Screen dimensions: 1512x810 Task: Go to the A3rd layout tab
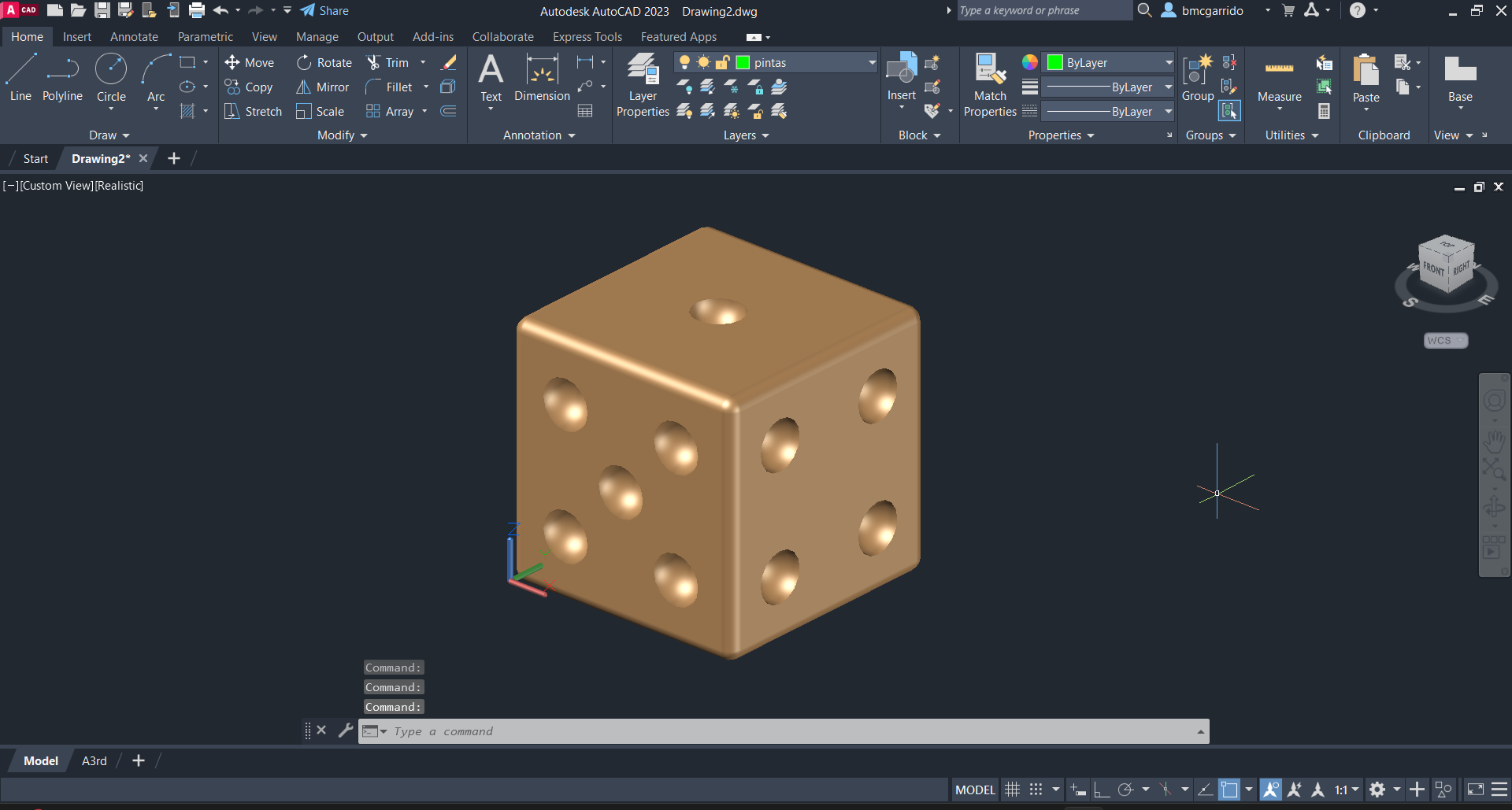tap(94, 760)
